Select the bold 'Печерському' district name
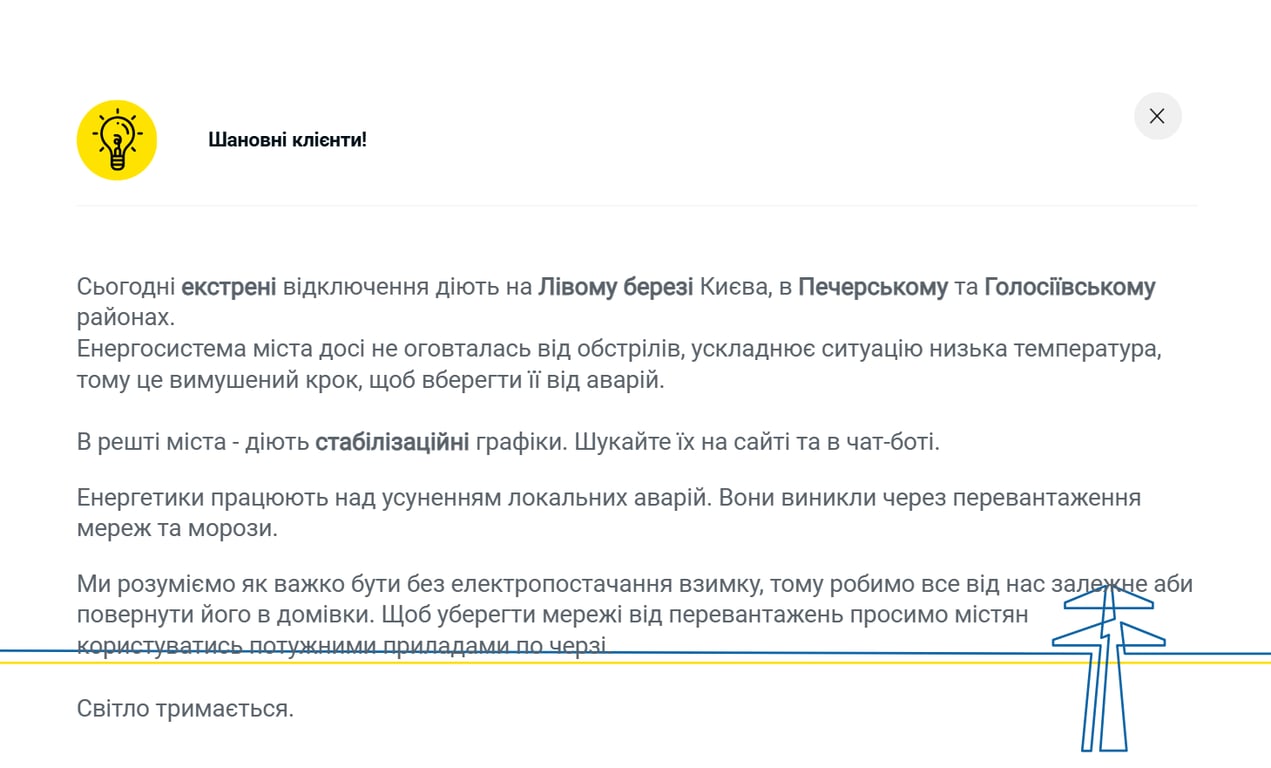The image size is (1271, 768). 873,287
